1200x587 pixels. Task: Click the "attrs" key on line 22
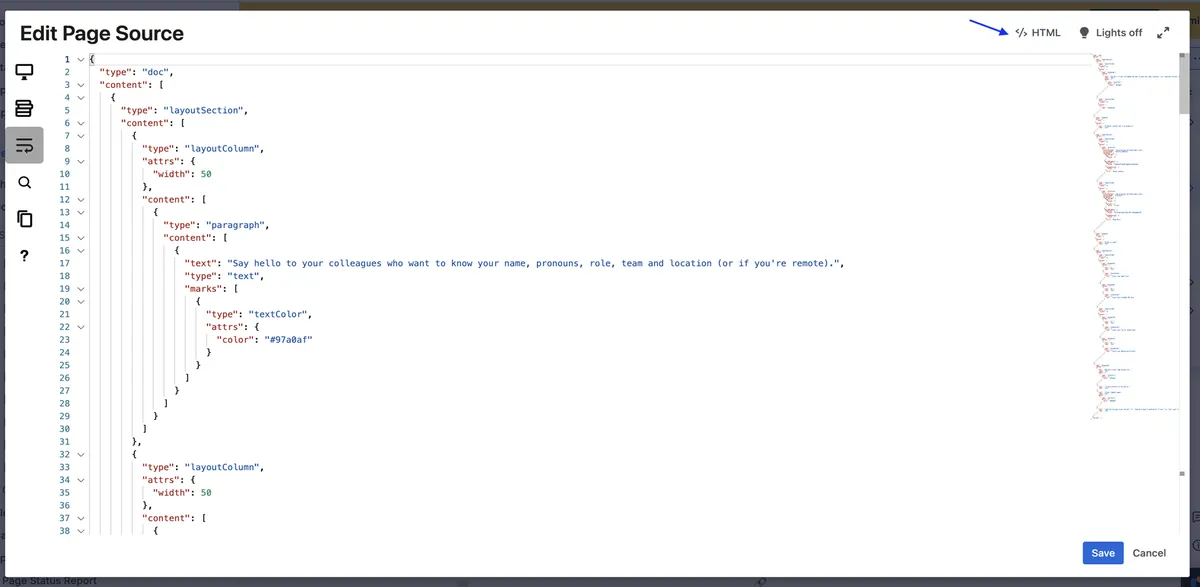(225, 327)
